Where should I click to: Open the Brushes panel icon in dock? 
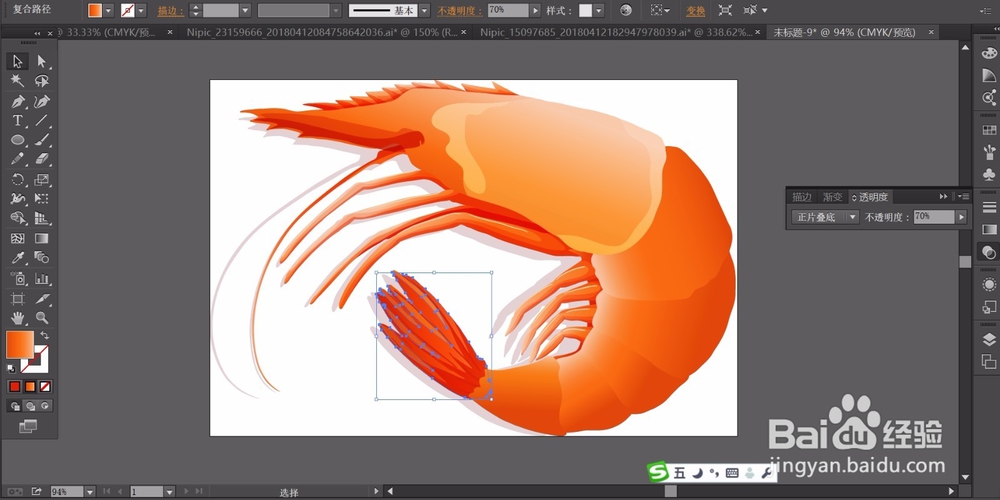[989, 152]
